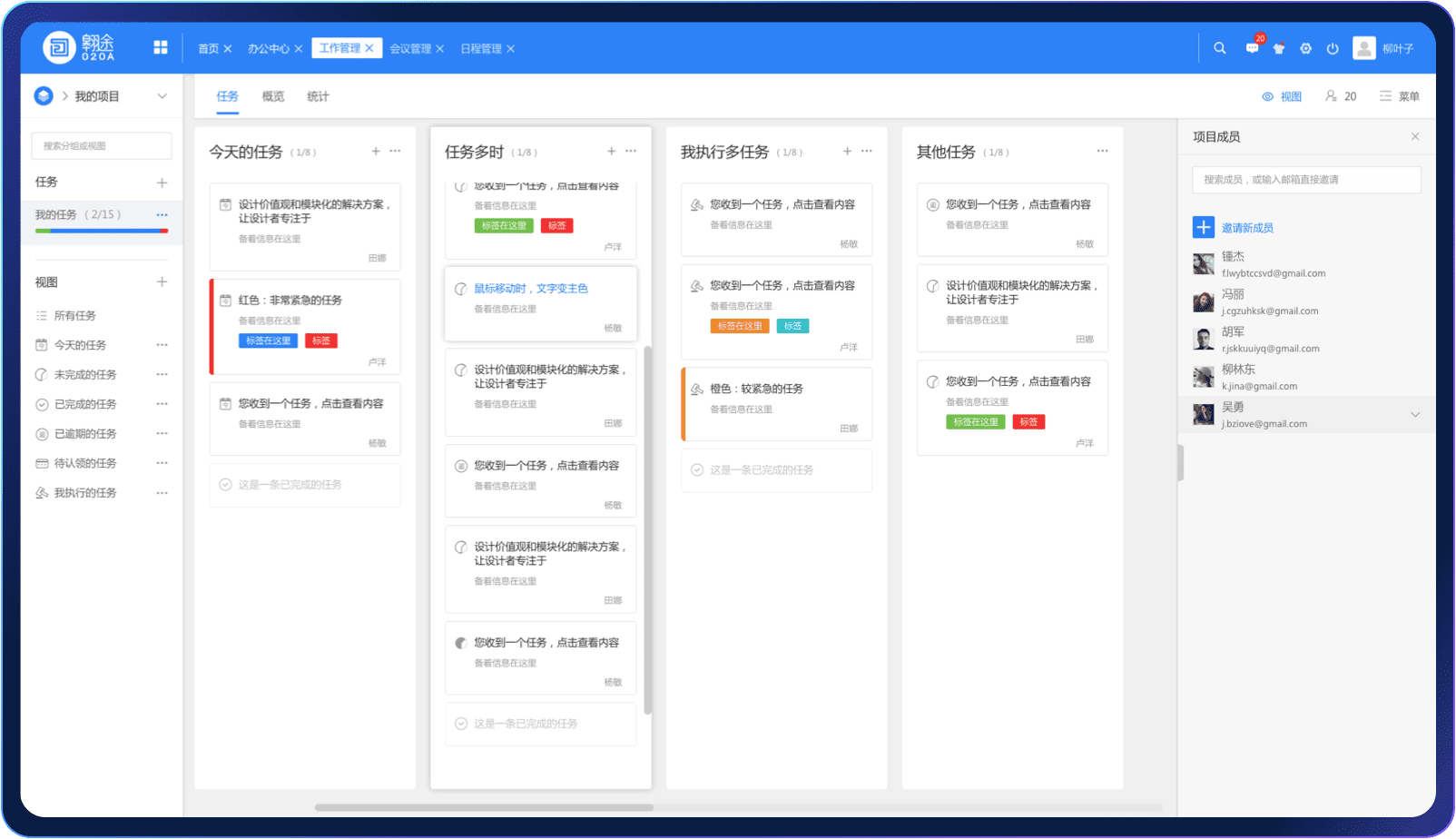Image resolution: width=1456 pixels, height=839 pixels.
Task: Open more options for 其他任务 column
Action: (1102, 152)
